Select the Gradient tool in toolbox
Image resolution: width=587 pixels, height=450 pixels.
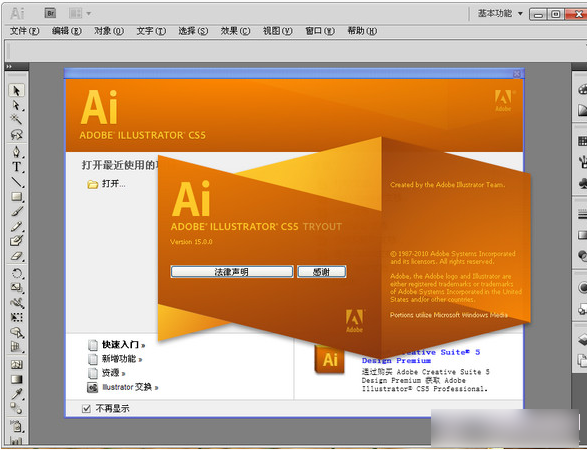(x=16, y=379)
